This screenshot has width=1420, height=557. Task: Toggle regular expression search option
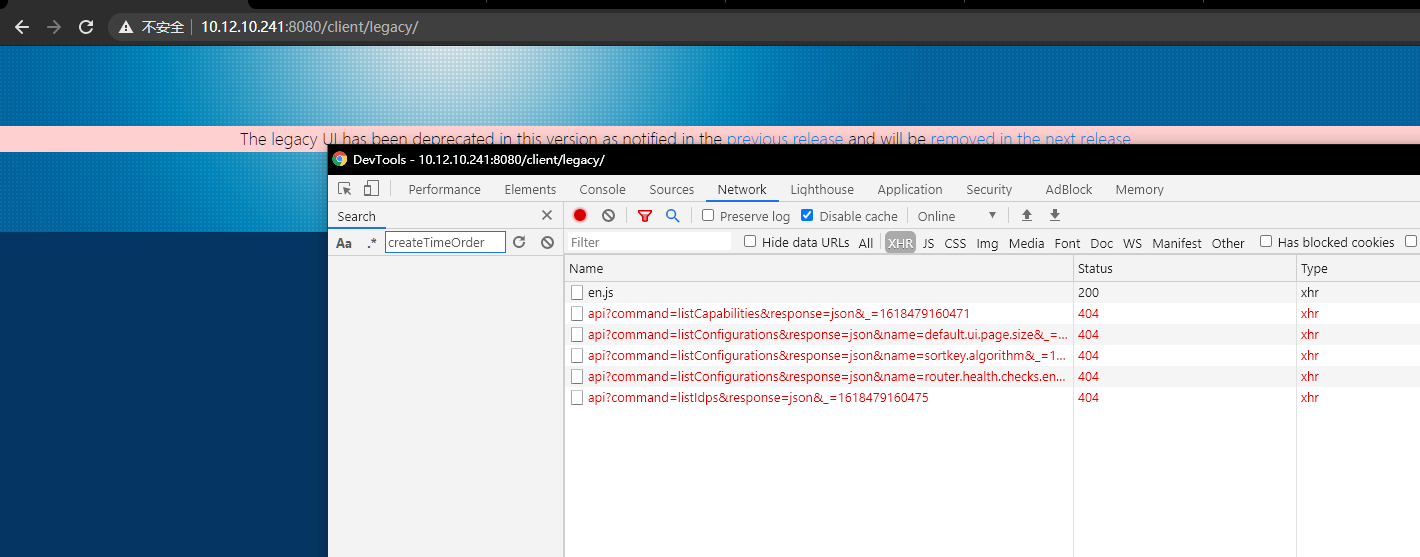pos(372,242)
